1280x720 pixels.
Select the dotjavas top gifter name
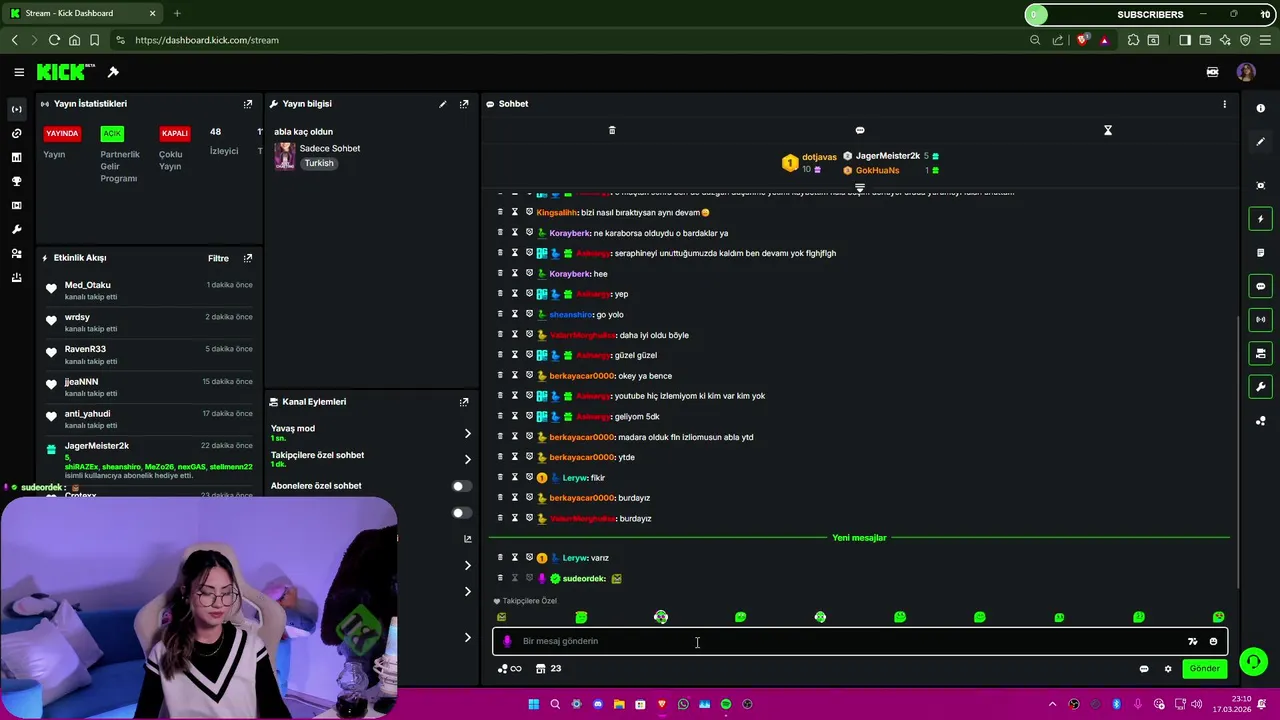819,157
